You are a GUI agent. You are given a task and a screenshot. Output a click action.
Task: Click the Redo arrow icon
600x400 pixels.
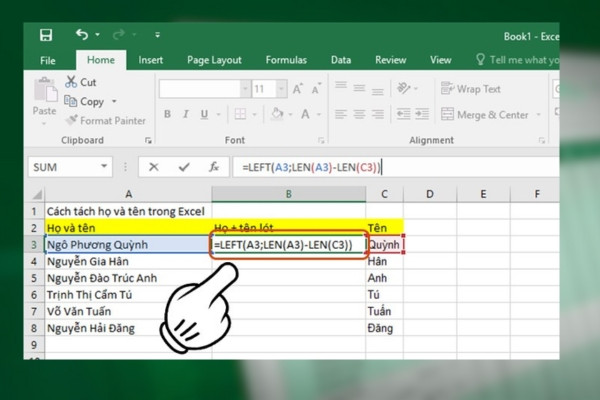click(119, 35)
